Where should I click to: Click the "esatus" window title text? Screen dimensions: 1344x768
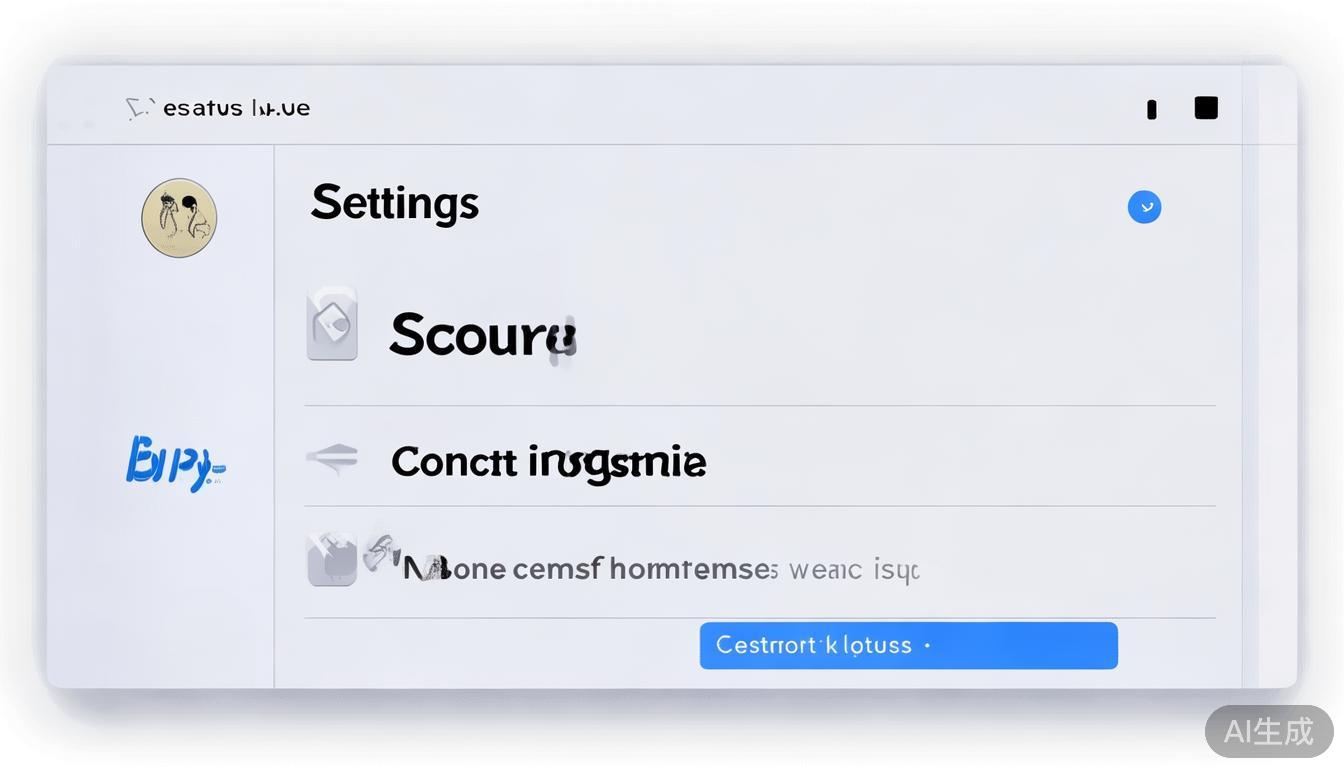pos(236,108)
